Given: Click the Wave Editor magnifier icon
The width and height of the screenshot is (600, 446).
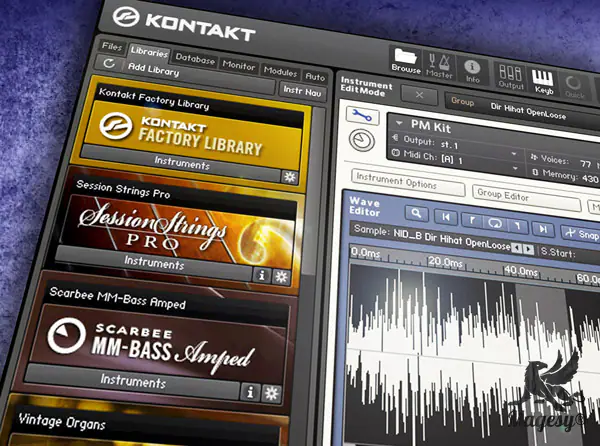Looking at the screenshot, I should [x=417, y=213].
